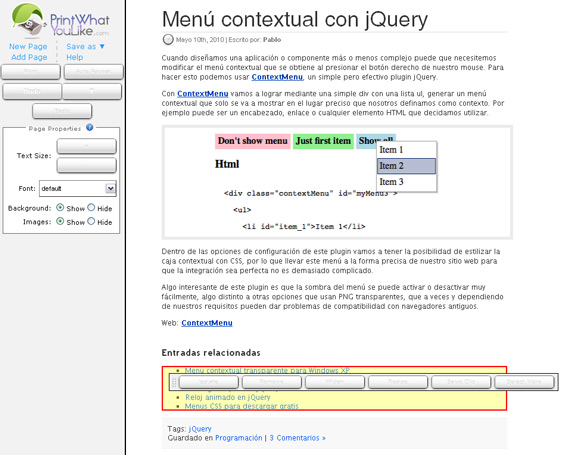This screenshot has width=570, height=455.
Task: Click the Print button
Action: [31, 72]
